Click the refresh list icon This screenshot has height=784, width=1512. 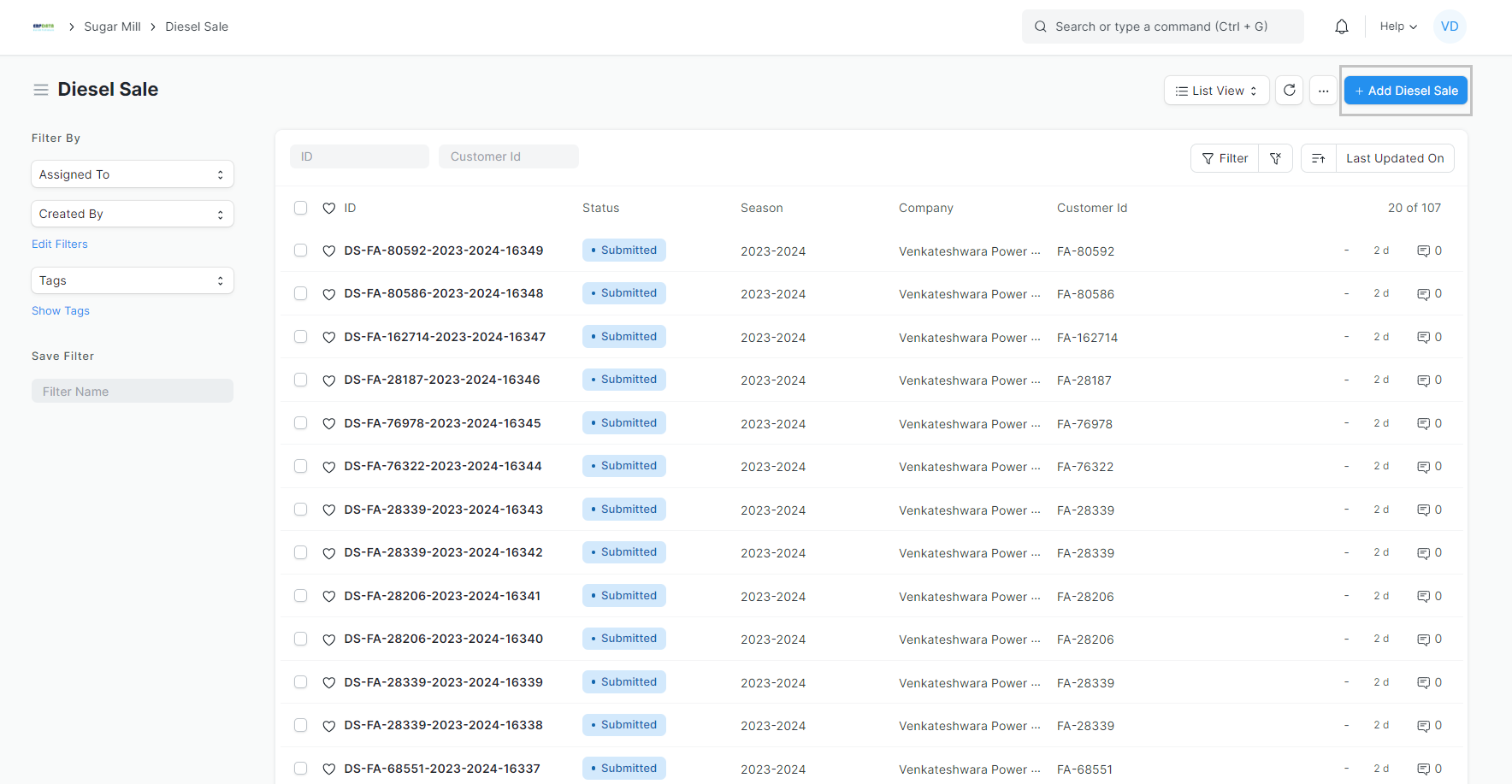pyautogui.click(x=1289, y=90)
